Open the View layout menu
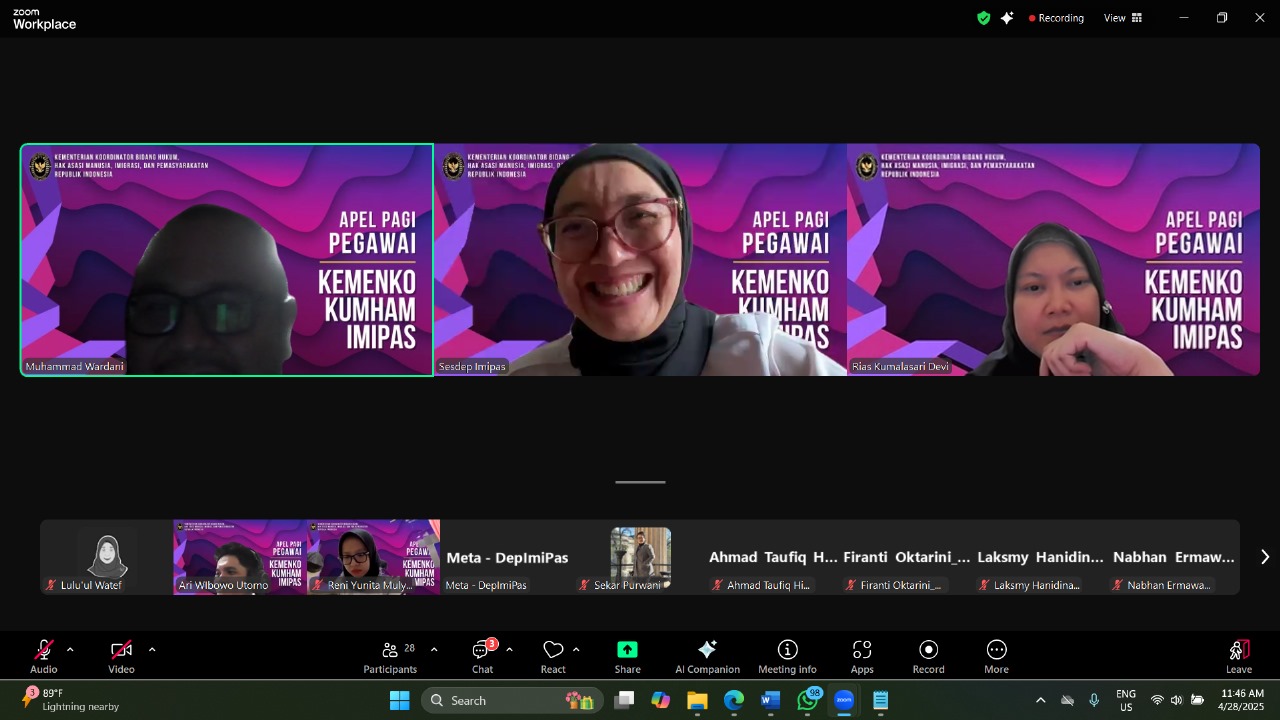This screenshot has width=1280, height=720. (1122, 18)
